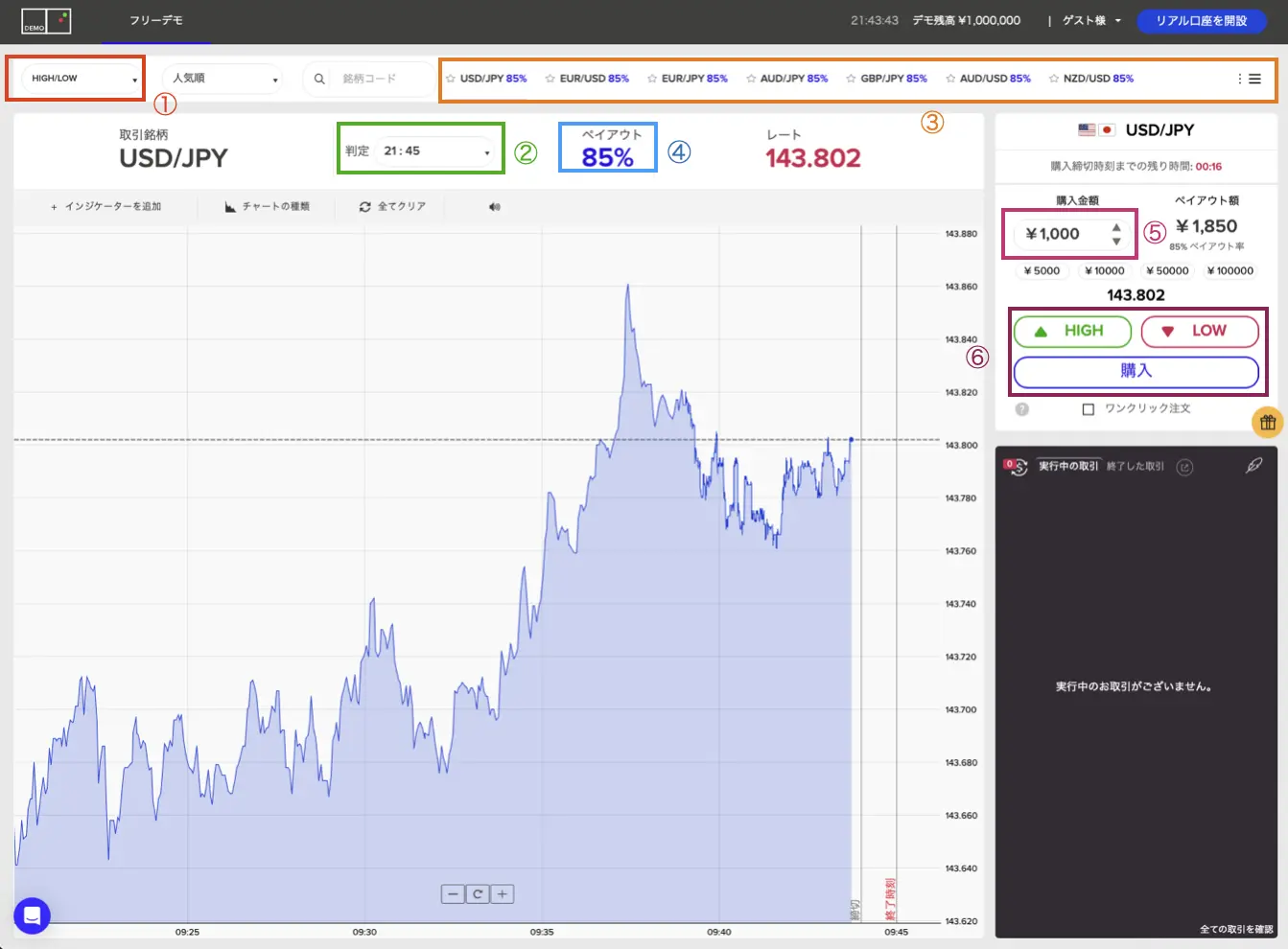Image resolution: width=1288 pixels, height=949 pixels.
Task: Click the search magnifier icon
Action: tap(319, 79)
